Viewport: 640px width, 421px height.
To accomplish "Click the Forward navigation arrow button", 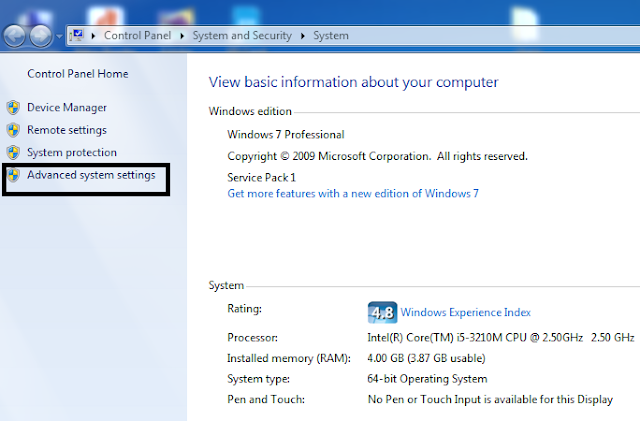I will point(41,36).
